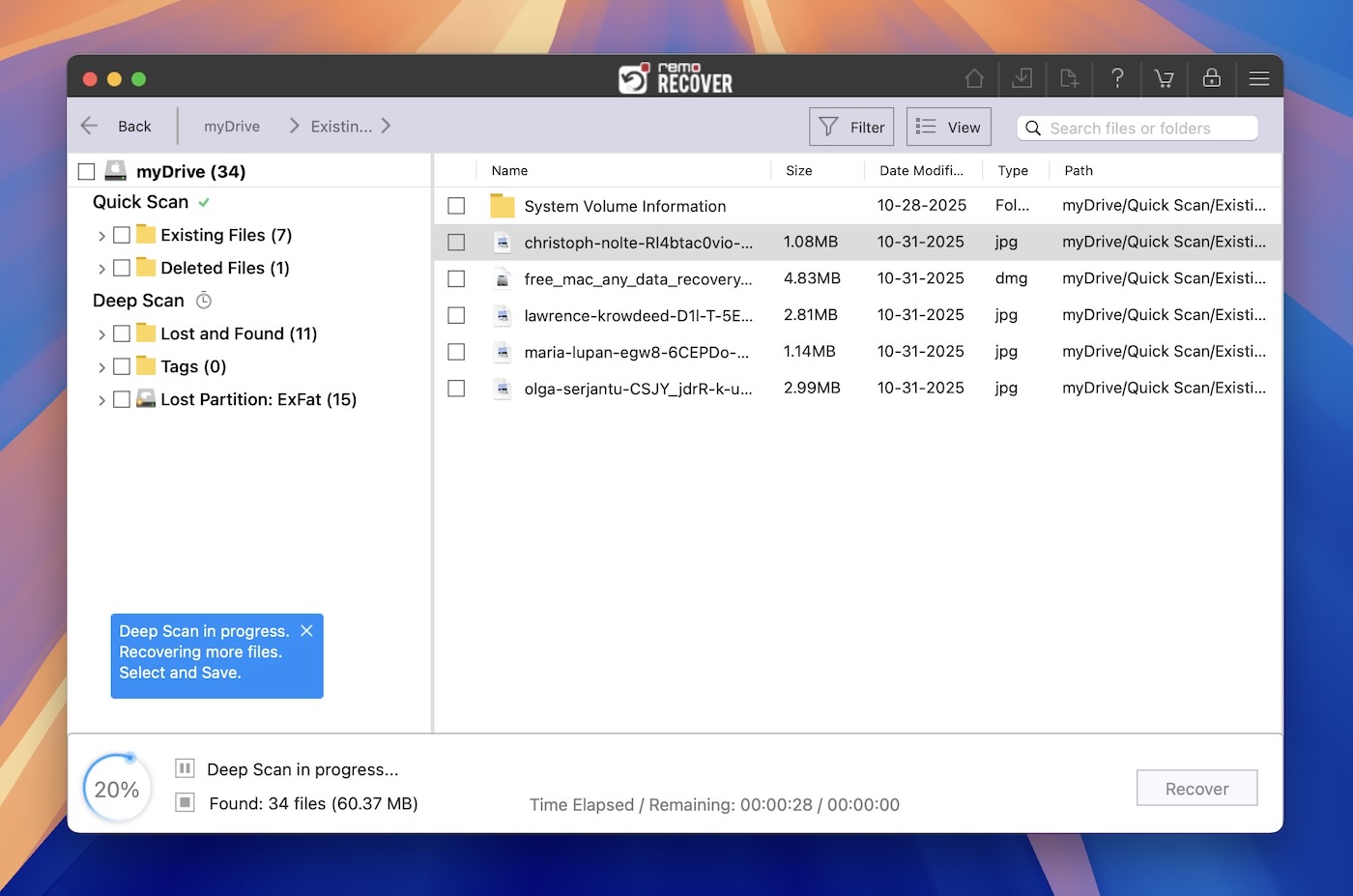Check the myDrive (34) root checkbox

tap(87, 172)
